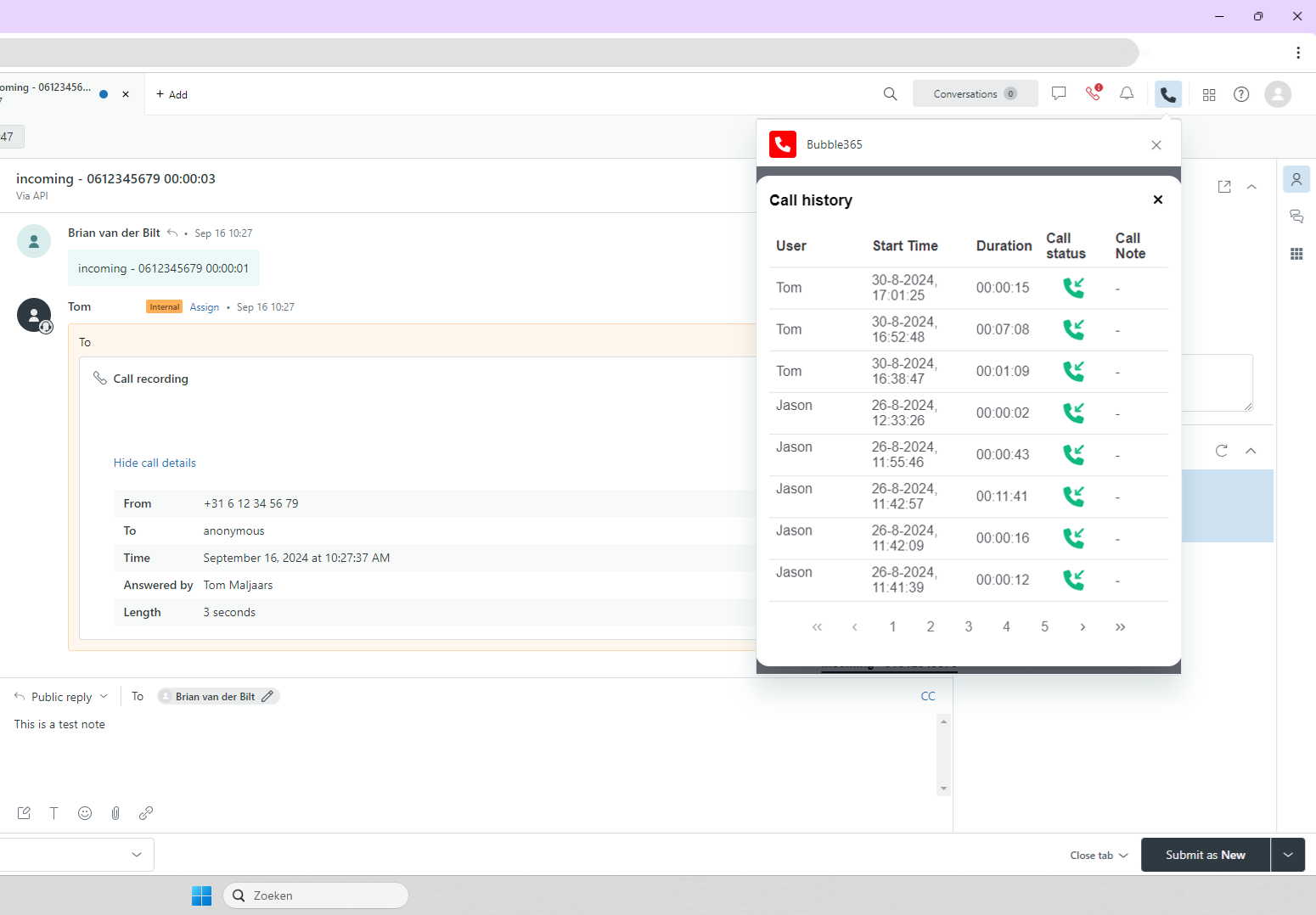Click the CC link in reply box
This screenshot has width=1316, height=915.
[928, 696]
